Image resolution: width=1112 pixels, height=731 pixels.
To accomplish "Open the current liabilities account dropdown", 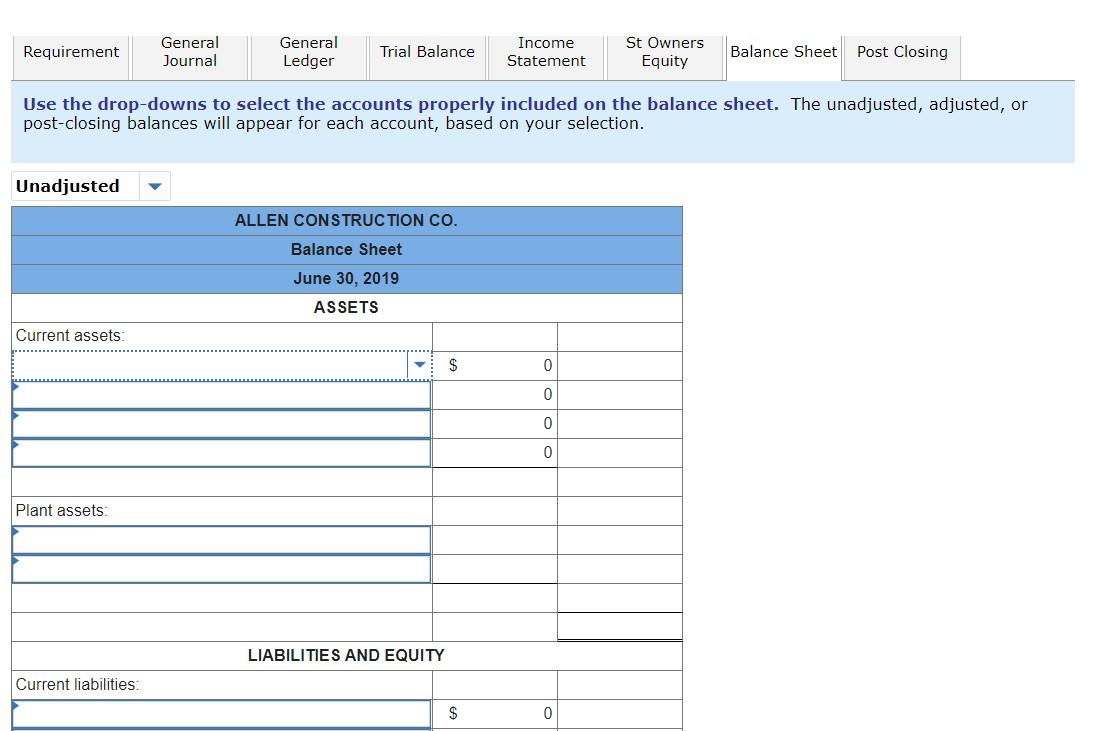I will click(x=220, y=713).
